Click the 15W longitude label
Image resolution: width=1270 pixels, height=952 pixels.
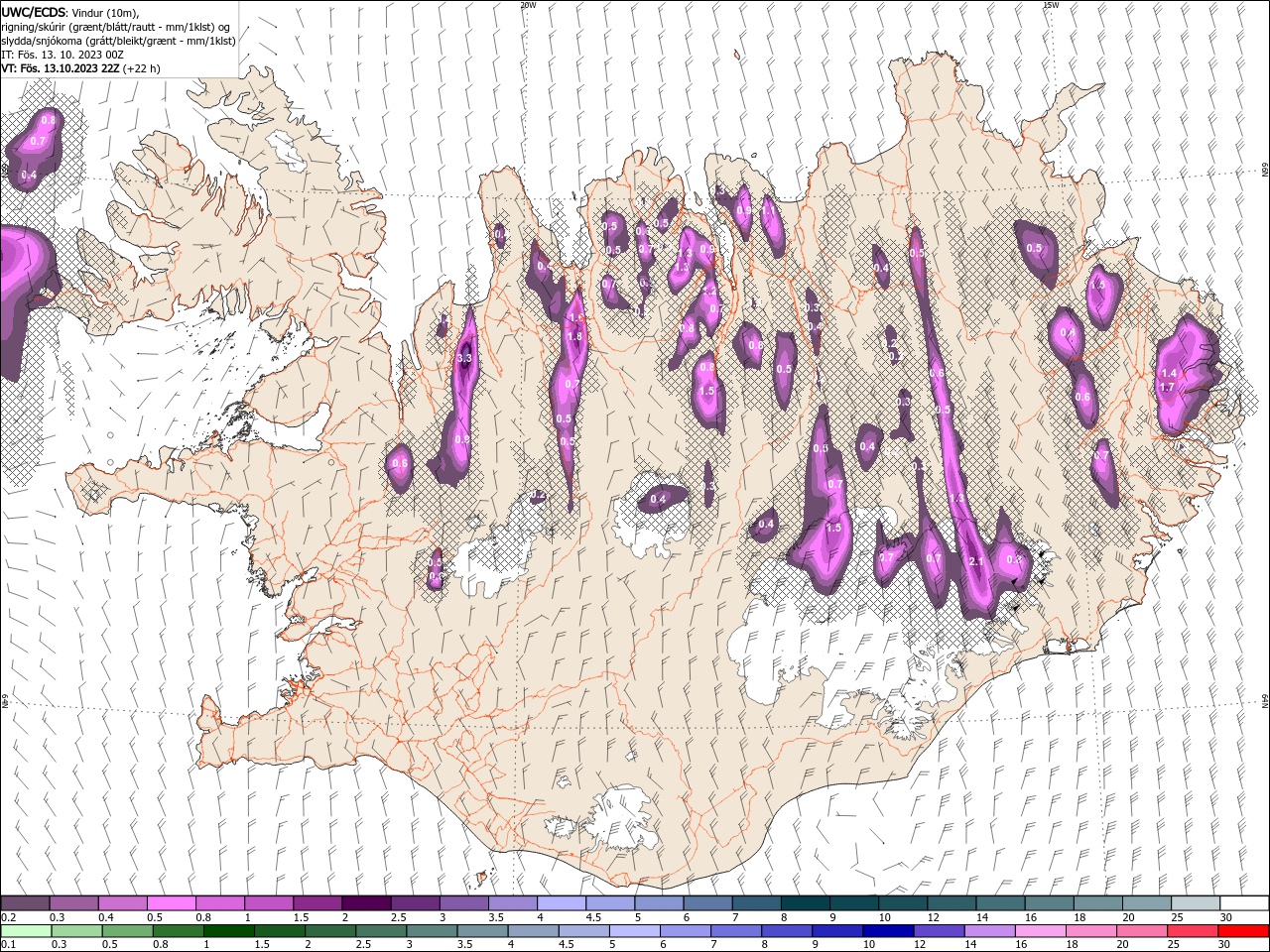pyautogui.click(x=1051, y=5)
